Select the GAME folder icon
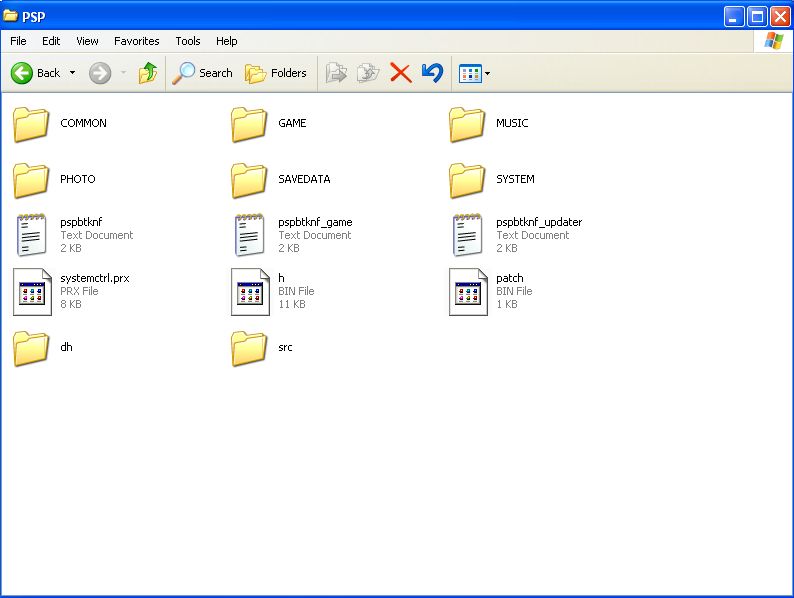 pos(249,124)
